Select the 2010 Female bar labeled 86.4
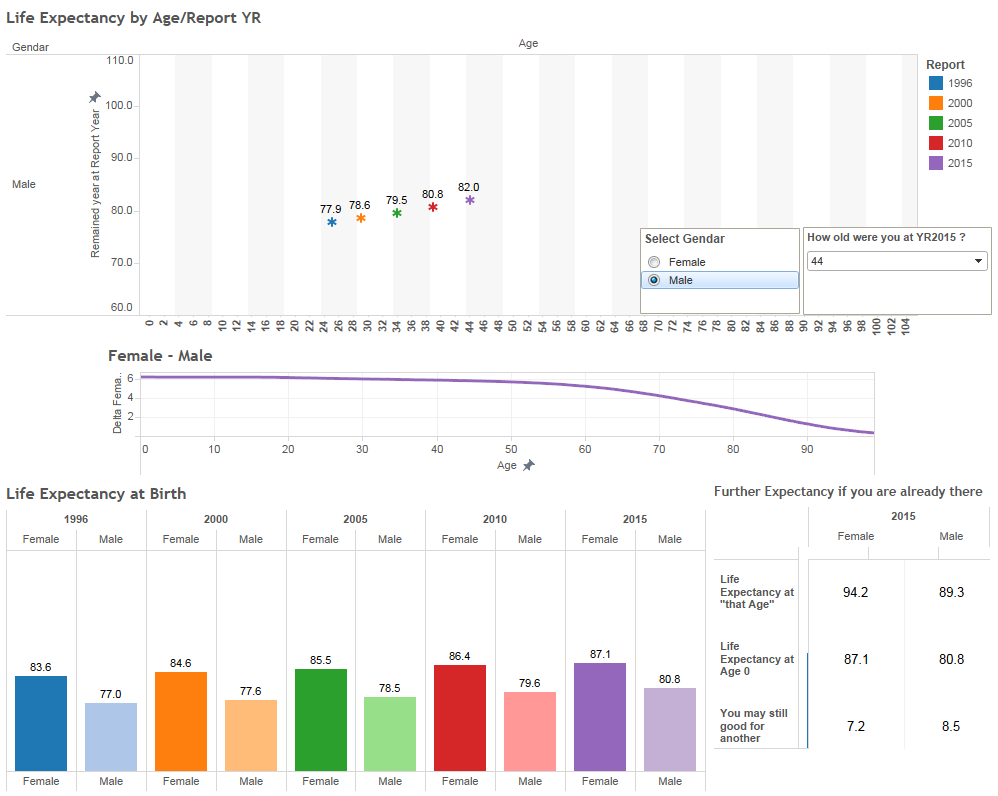 tap(460, 718)
